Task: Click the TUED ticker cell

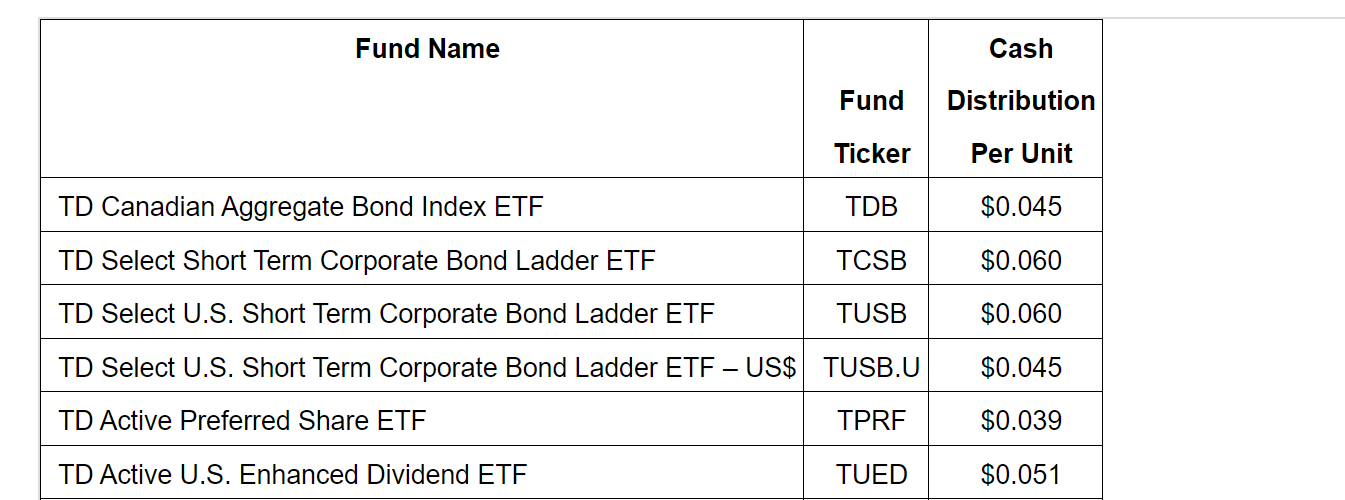Action: point(871,474)
